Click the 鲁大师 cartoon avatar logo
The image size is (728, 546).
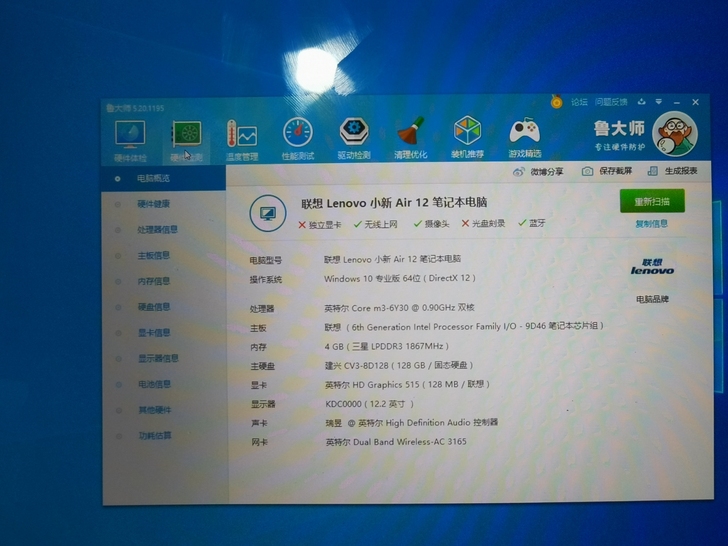click(x=675, y=135)
